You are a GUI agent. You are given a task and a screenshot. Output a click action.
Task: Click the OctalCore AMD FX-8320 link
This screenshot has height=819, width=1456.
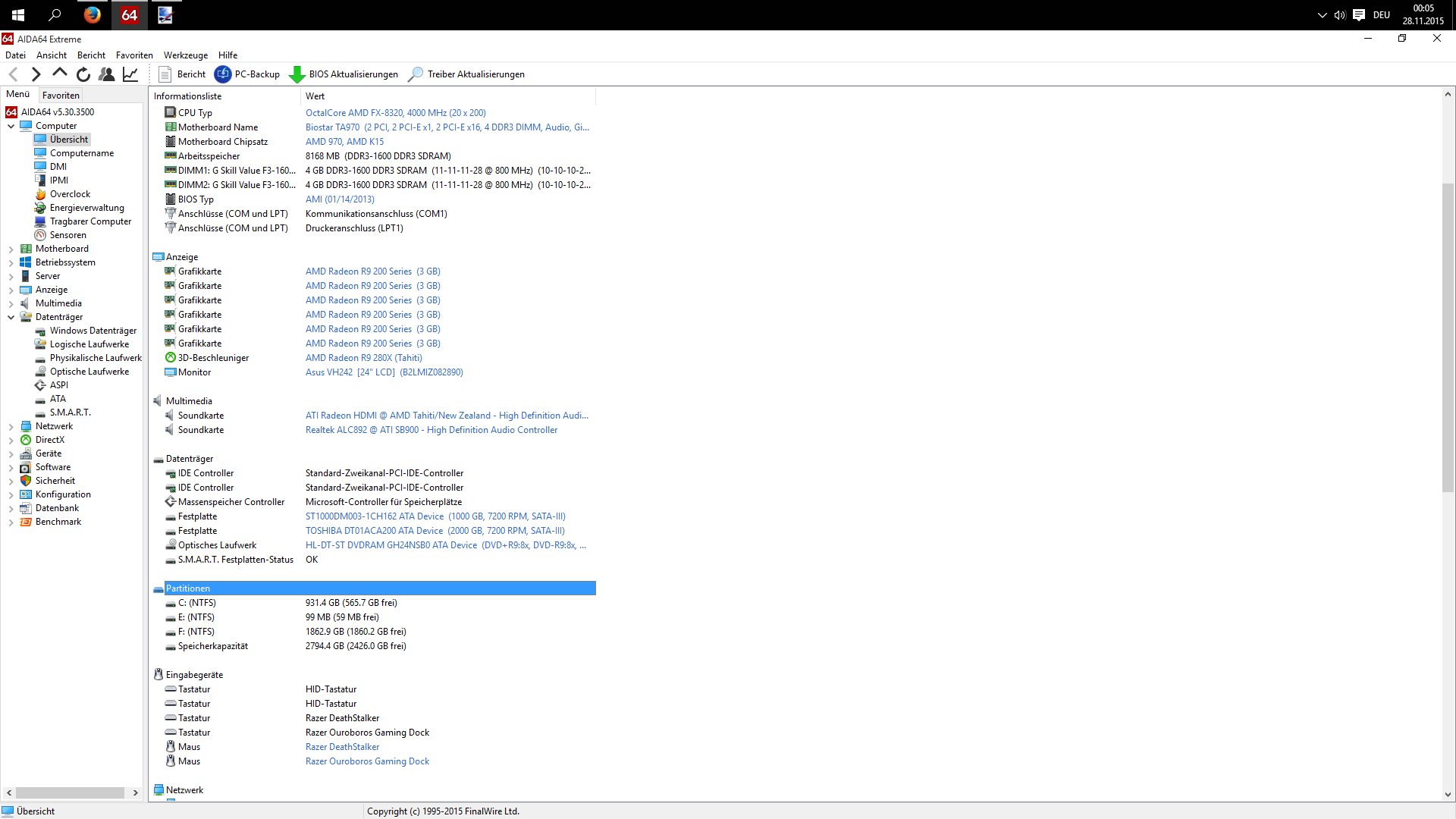tap(395, 113)
